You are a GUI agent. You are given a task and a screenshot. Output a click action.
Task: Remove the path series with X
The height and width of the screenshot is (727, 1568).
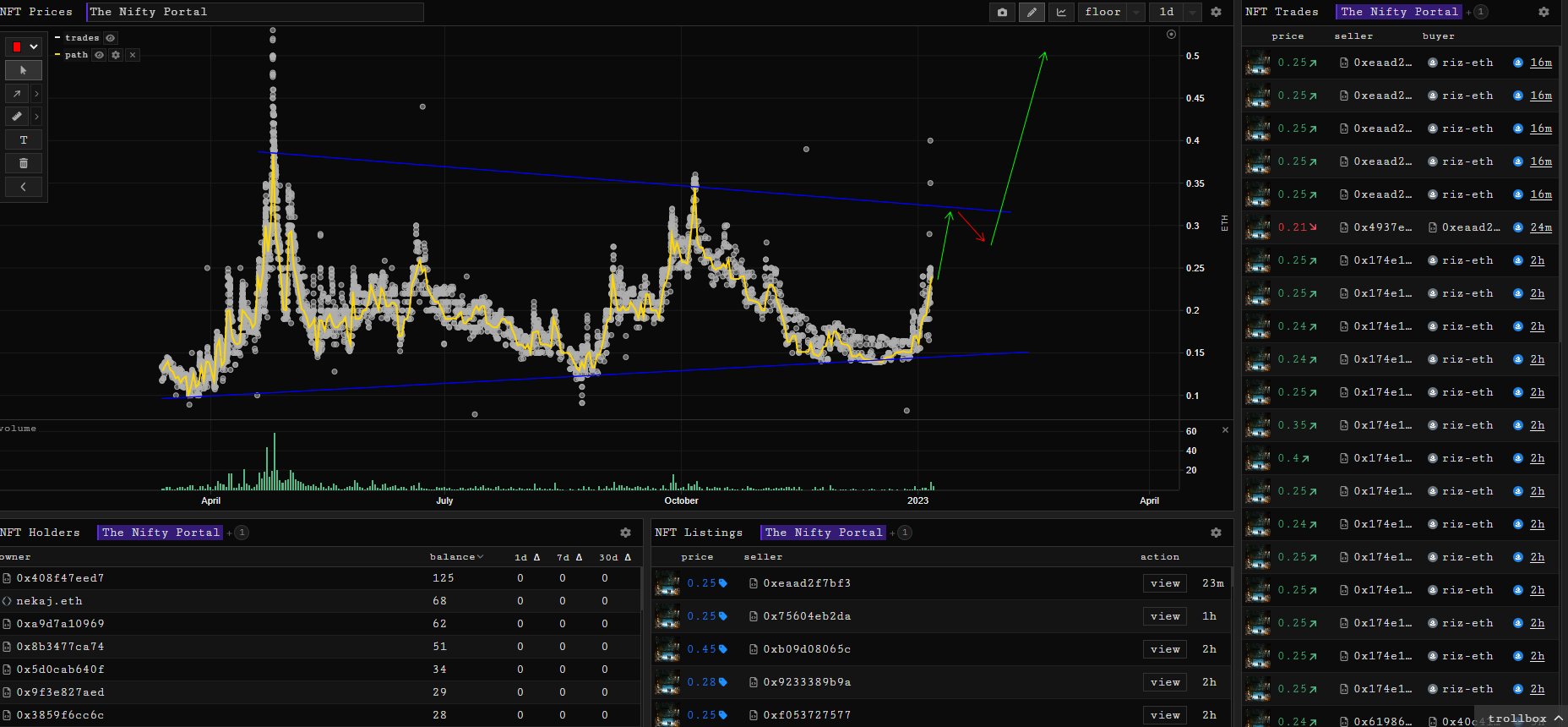pyautogui.click(x=133, y=55)
